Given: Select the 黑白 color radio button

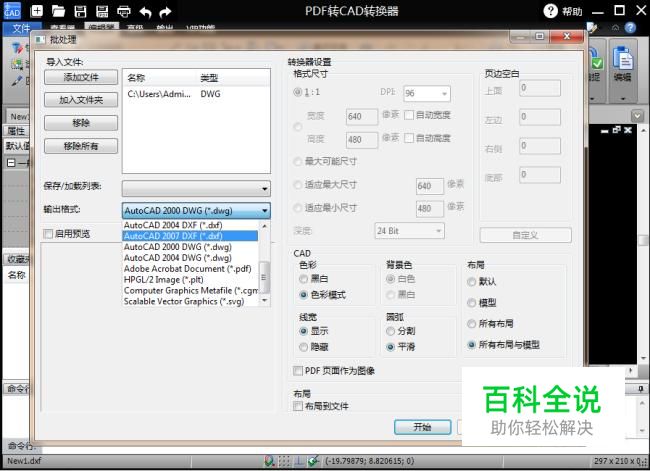Looking at the screenshot, I should [303, 279].
